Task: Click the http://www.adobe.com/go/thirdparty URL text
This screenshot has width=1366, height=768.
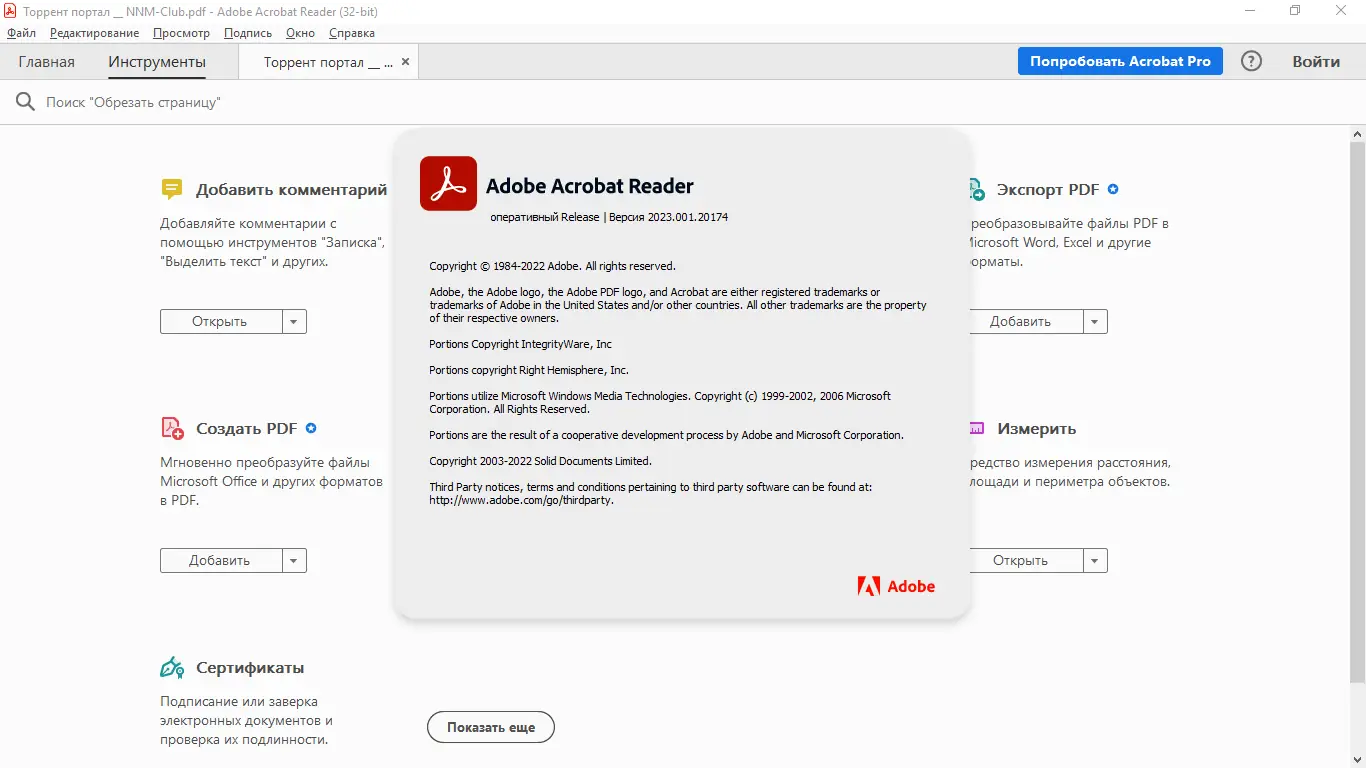Action: coord(521,500)
